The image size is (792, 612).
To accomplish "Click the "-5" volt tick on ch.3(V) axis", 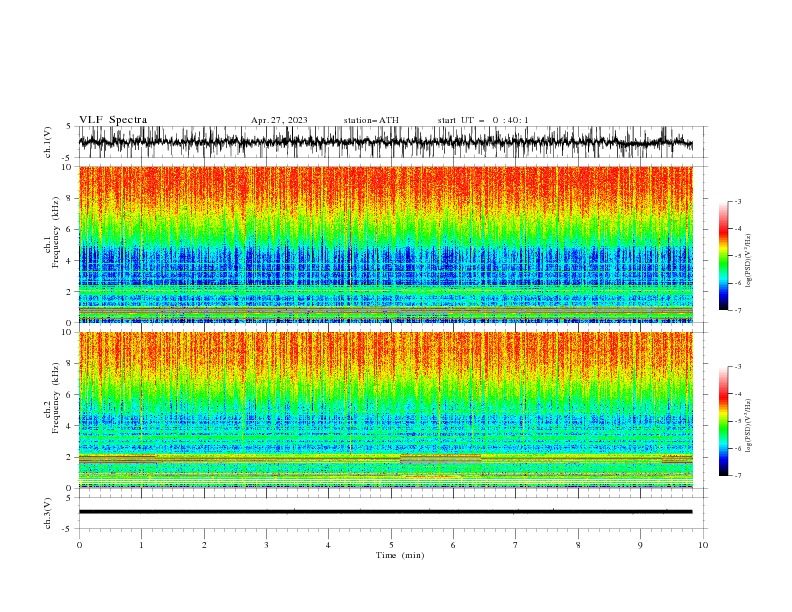I will tap(67, 529).
